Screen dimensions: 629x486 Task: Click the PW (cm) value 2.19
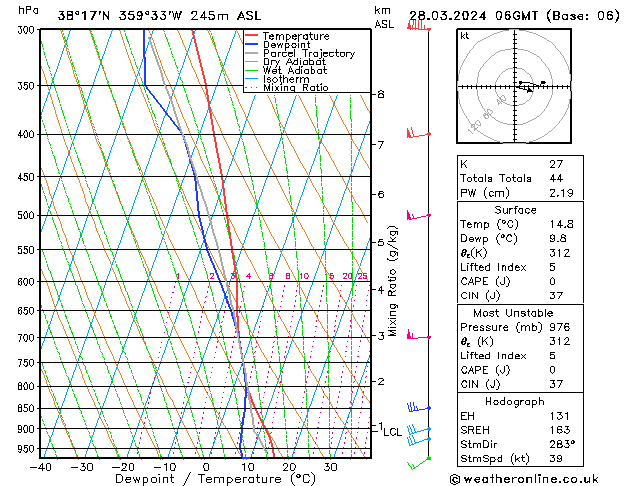click(x=561, y=193)
